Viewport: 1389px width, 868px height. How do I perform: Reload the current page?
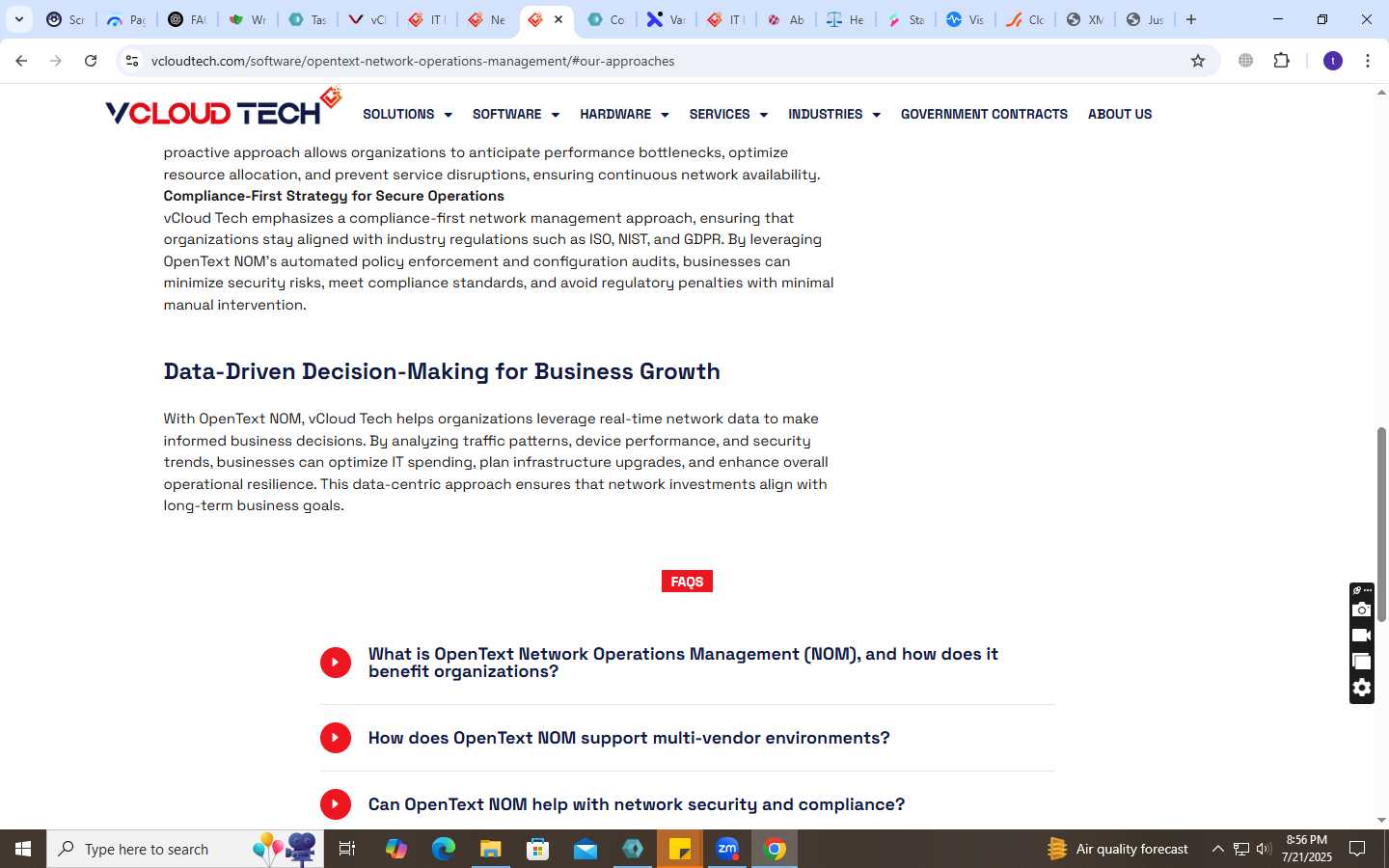[x=91, y=61]
